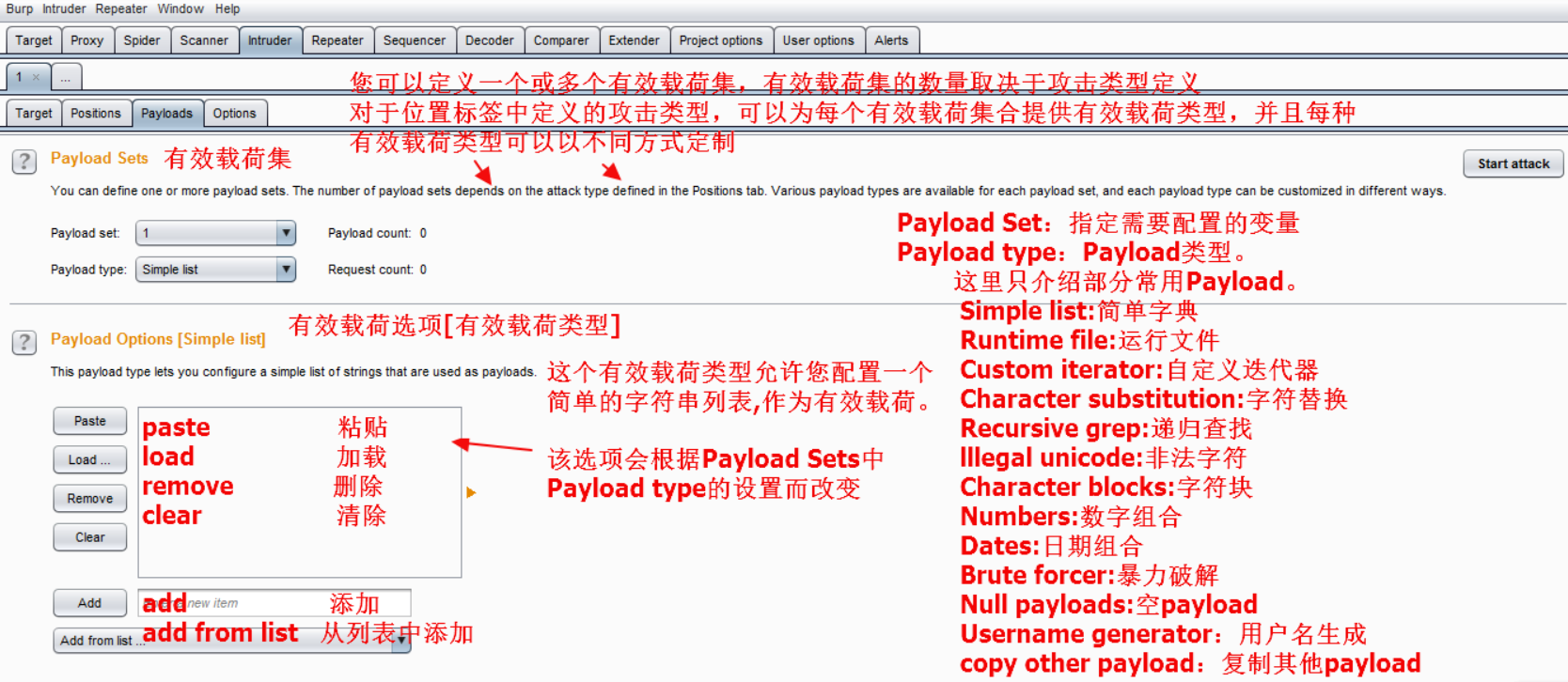Open the Positions sub-tab
The height and width of the screenshot is (682, 1568).
pos(96,114)
